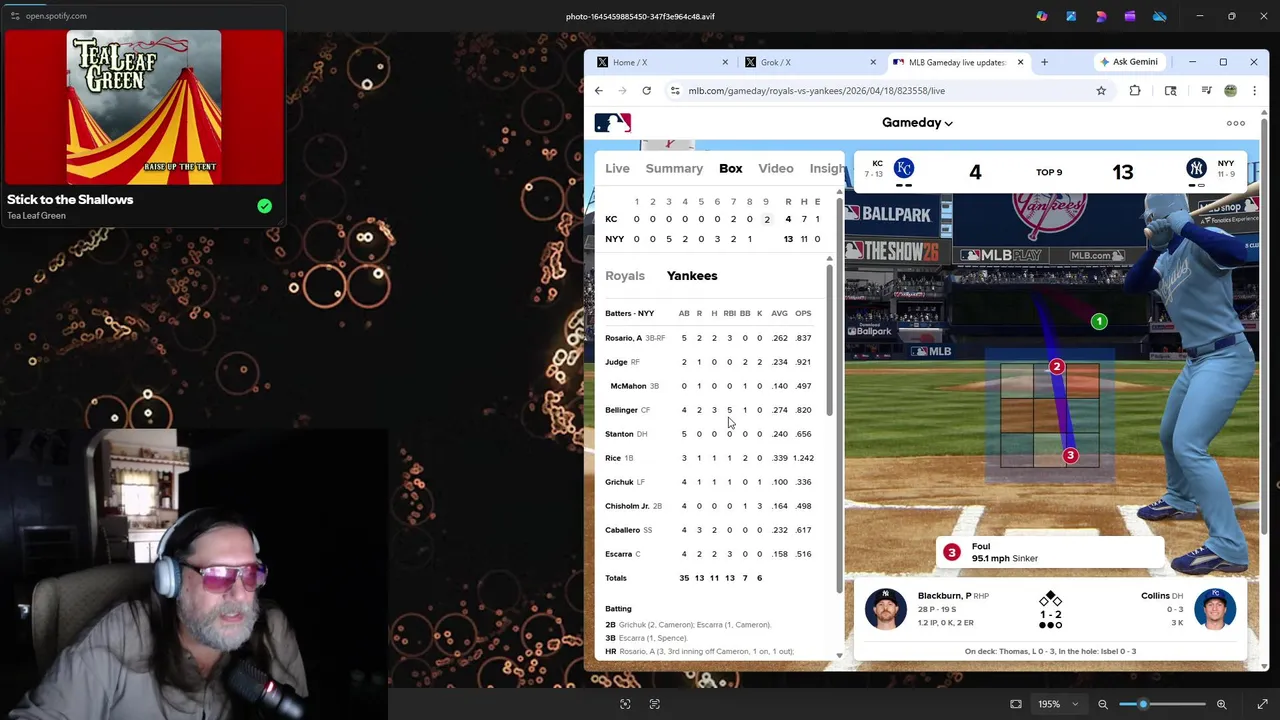
Task: Click the Foul 95.1 mph Sinker pitch card
Action: pos(1051,553)
